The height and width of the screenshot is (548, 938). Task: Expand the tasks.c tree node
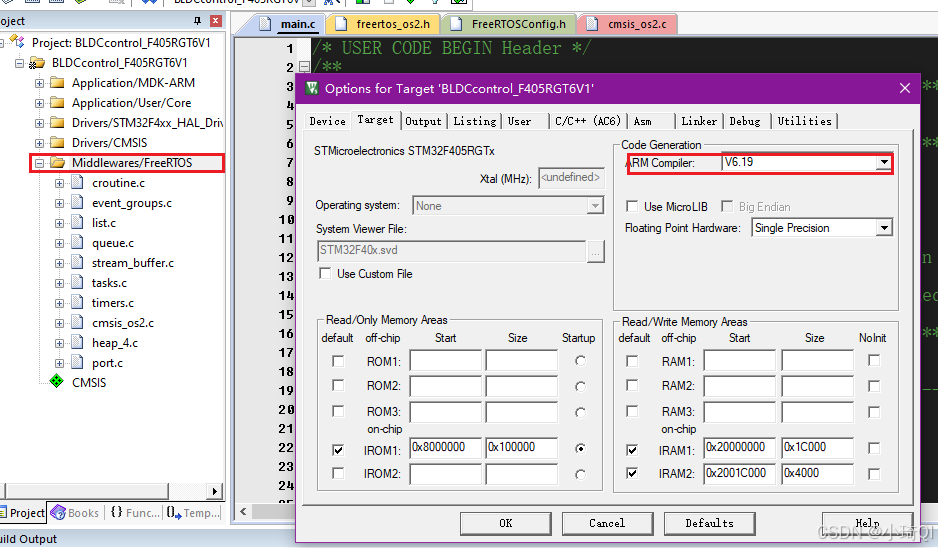click(x=59, y=283)
